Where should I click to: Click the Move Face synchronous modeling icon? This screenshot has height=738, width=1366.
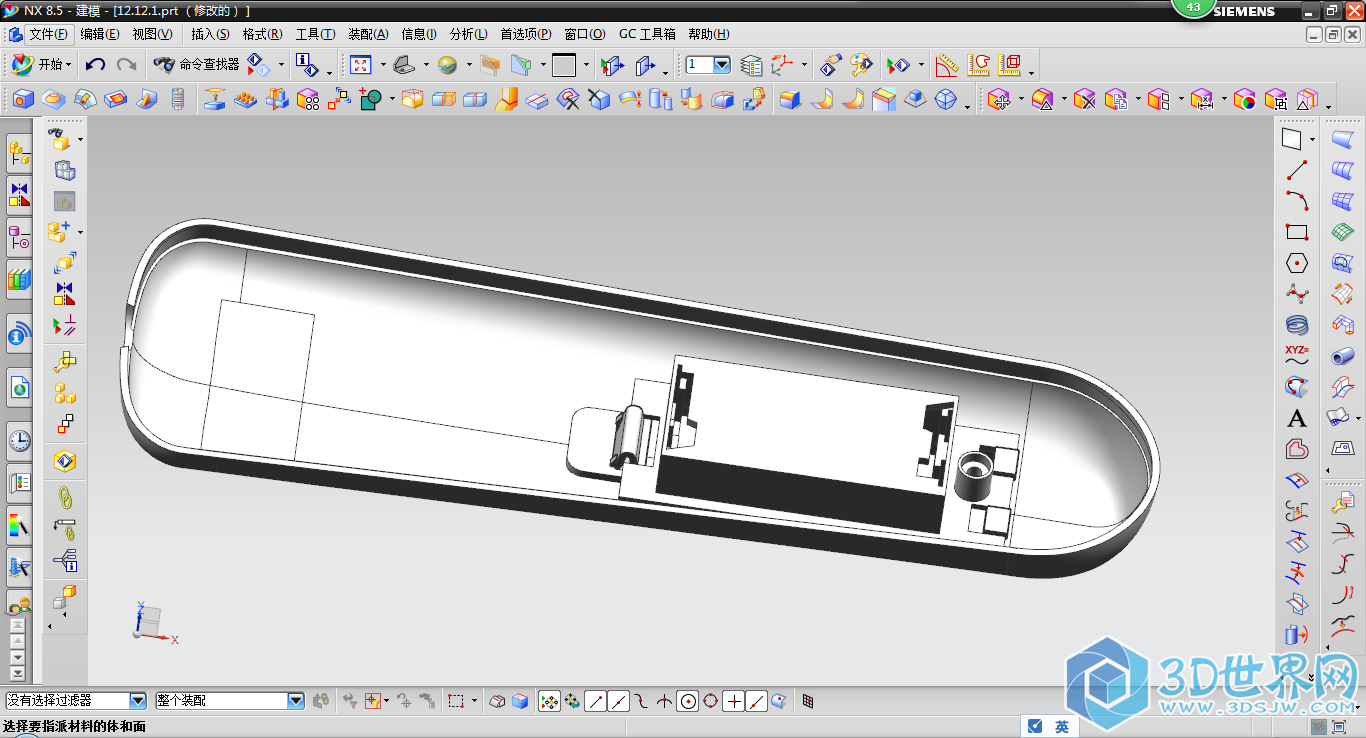click(x=998, y=99)
